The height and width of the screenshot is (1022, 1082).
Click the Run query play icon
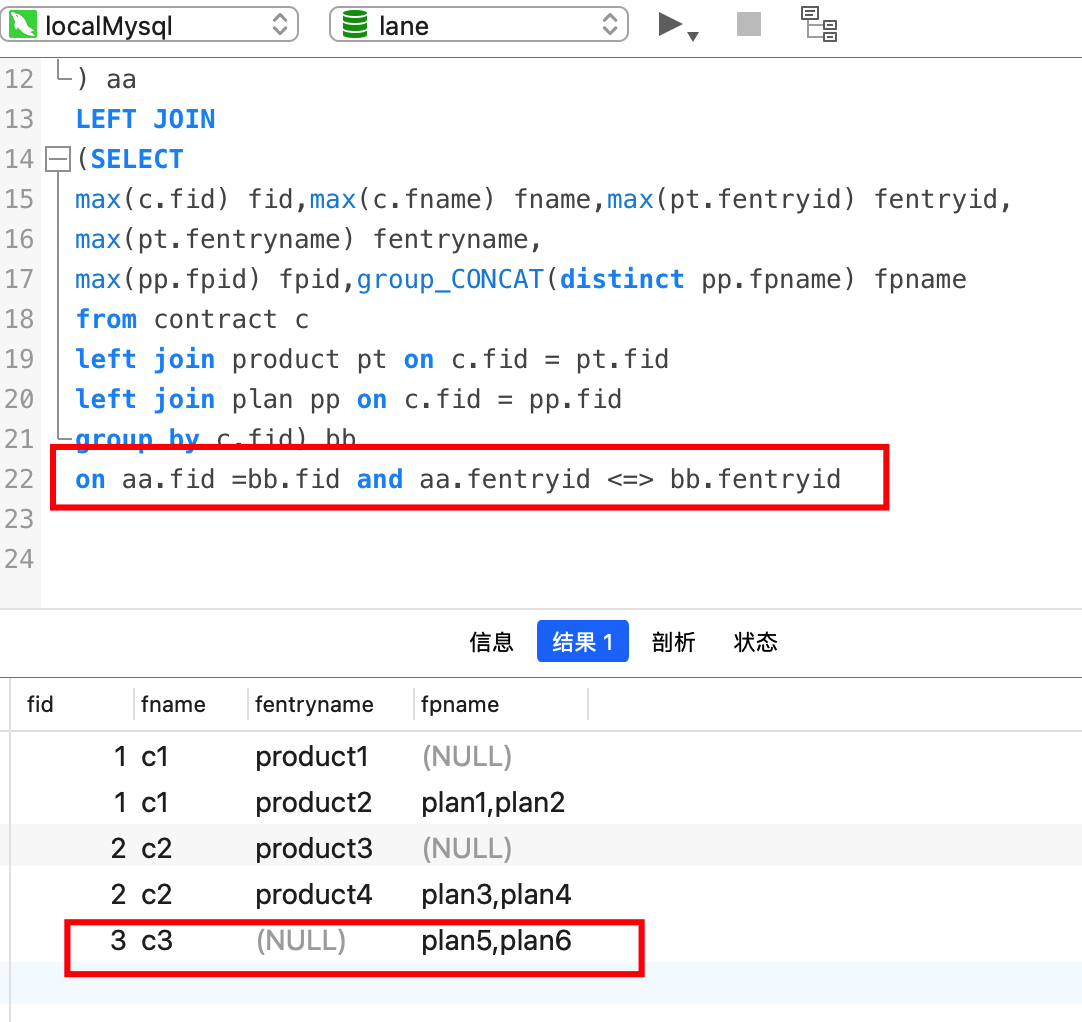click(670, 24)
